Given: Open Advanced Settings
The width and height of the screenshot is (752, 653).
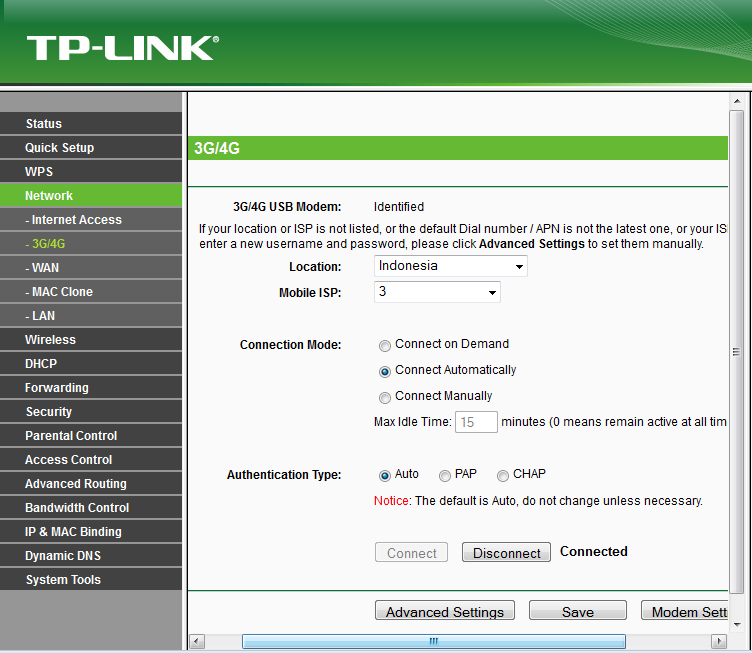Looking at the screenshot, I should 445,611.
